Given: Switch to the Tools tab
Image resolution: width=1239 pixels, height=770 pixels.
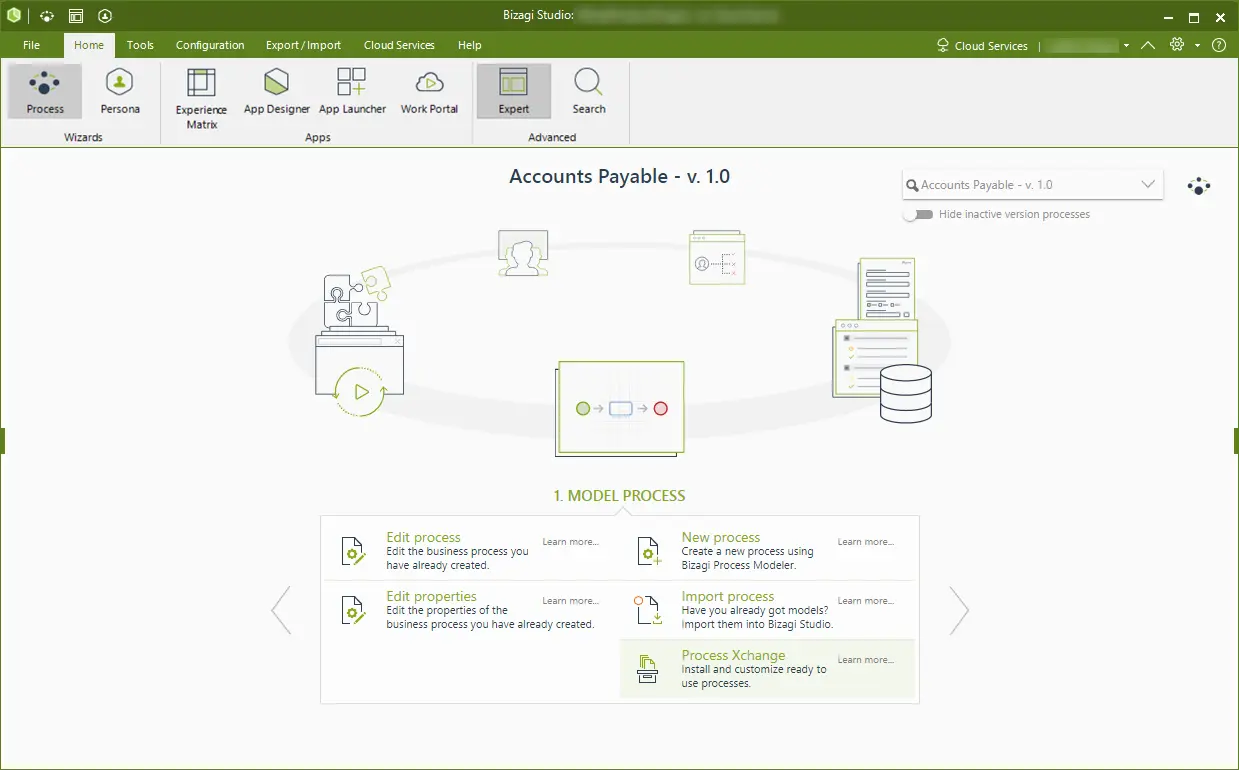Looking at the screenshot, I should tap(140, 45).
